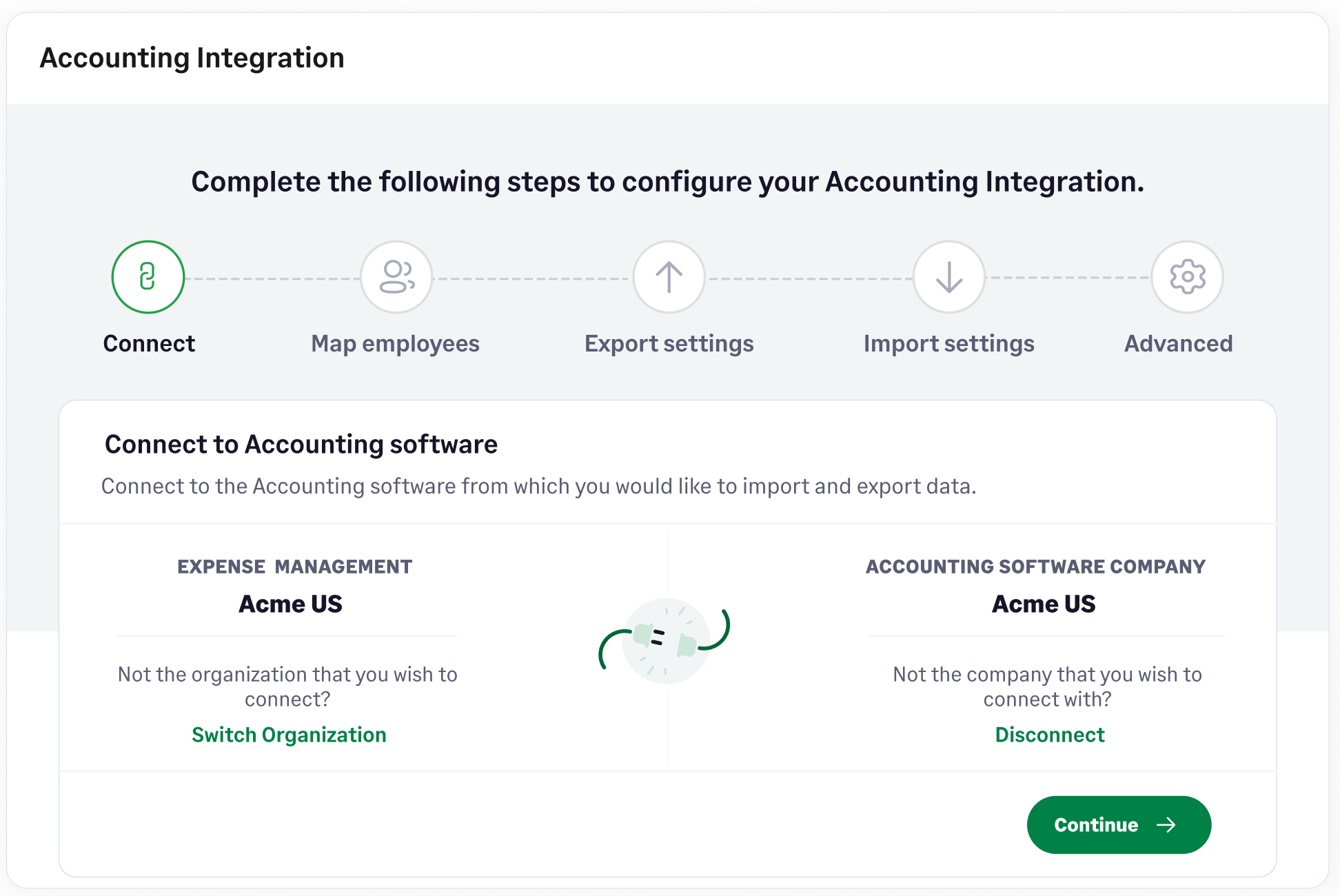This screenshot has height=896, width=1340.
Task: Jump to the Export settings step
Action: pos(668,343)
